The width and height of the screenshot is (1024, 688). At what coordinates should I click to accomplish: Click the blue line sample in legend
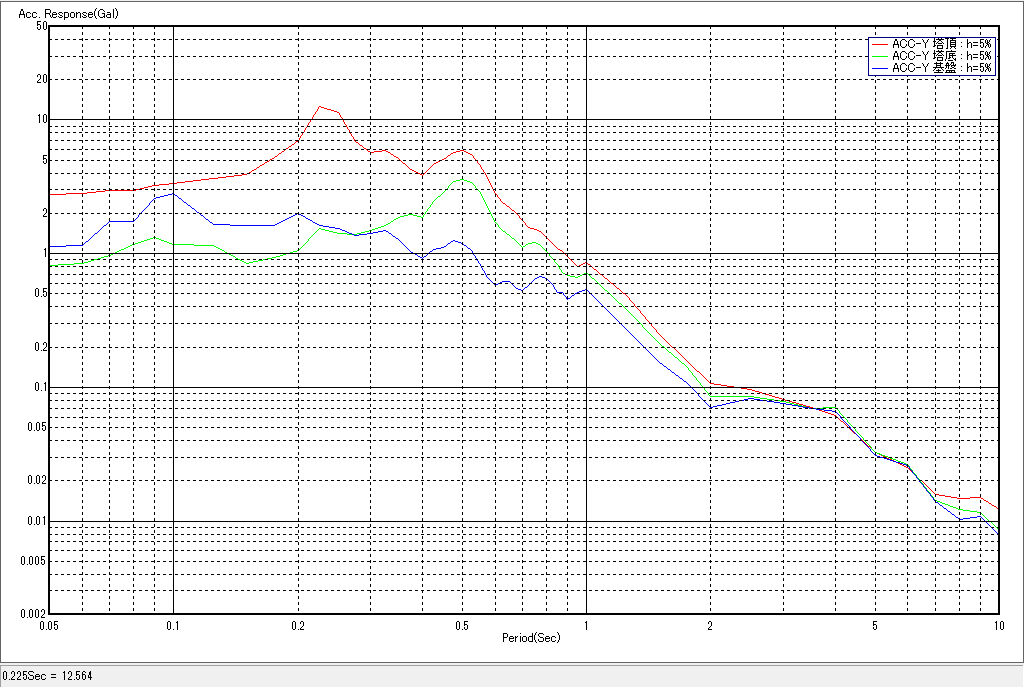(880, 68)
